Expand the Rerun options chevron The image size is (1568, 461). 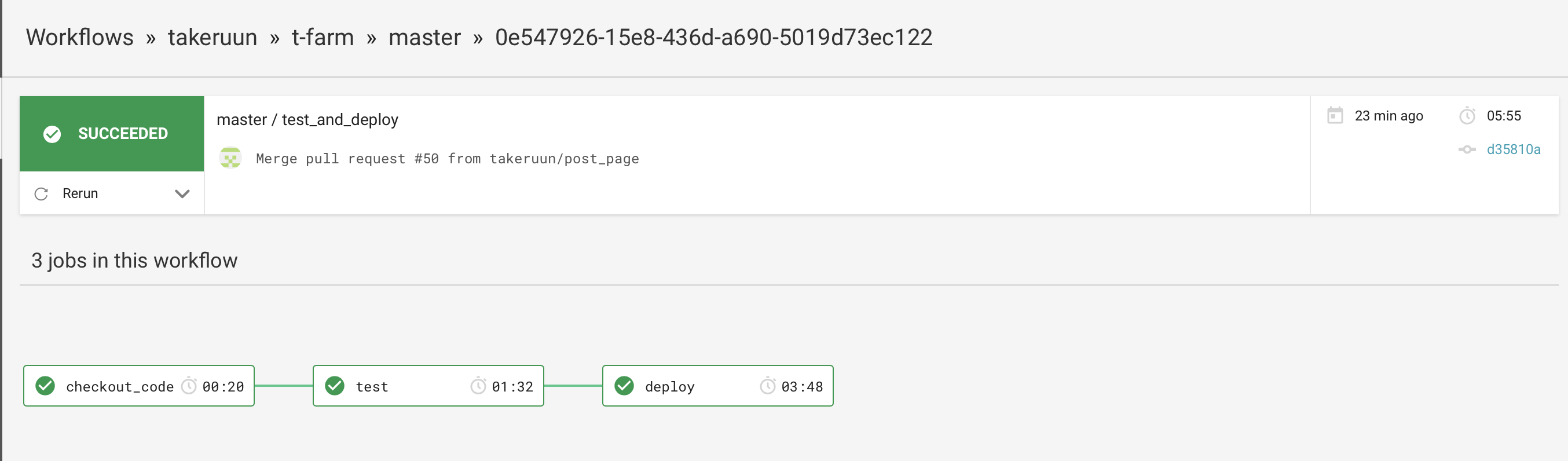(181, 193)
